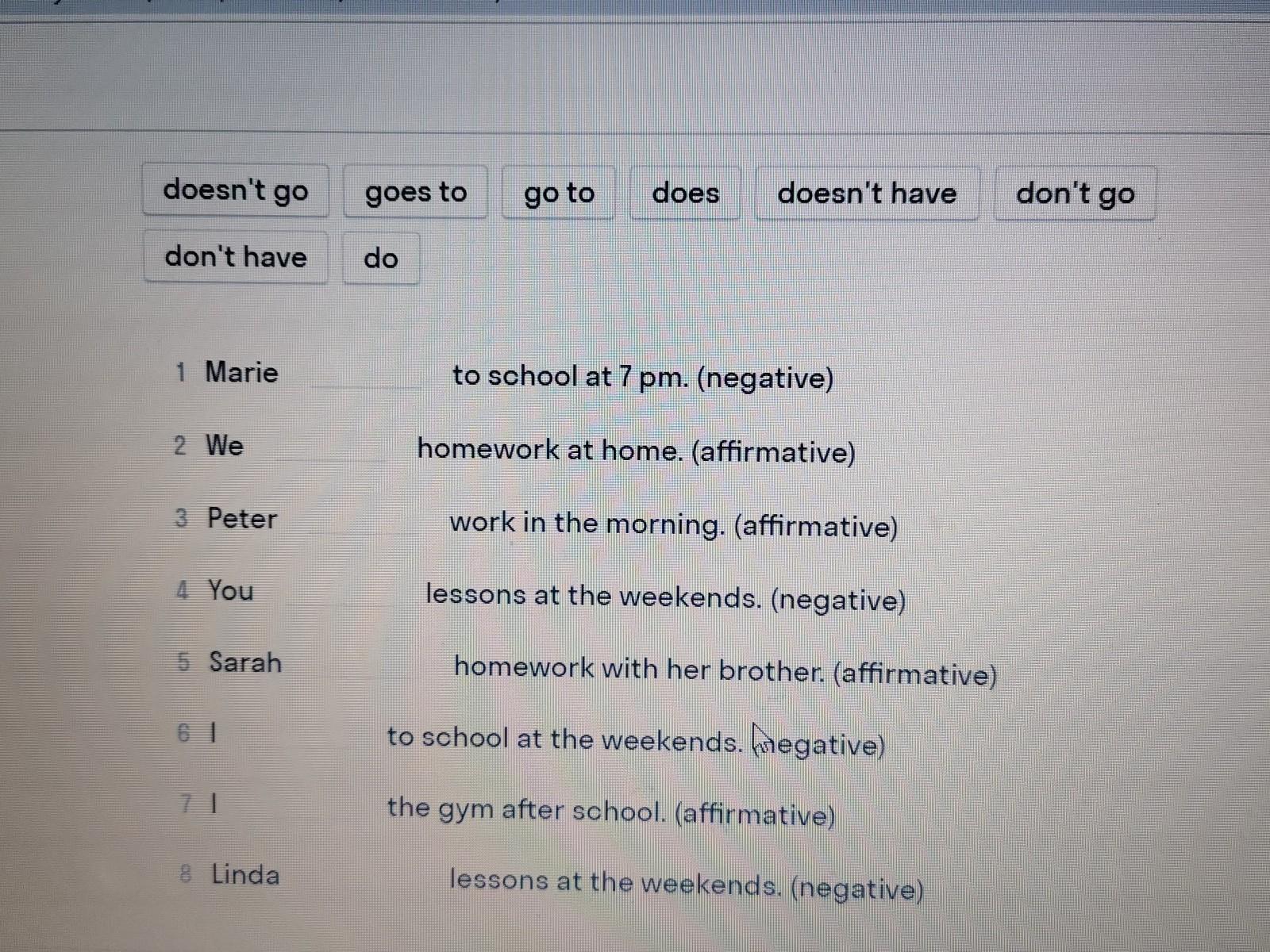Click the "go to" word chip
Screen dimensions: 1270x952
(559, 193)
